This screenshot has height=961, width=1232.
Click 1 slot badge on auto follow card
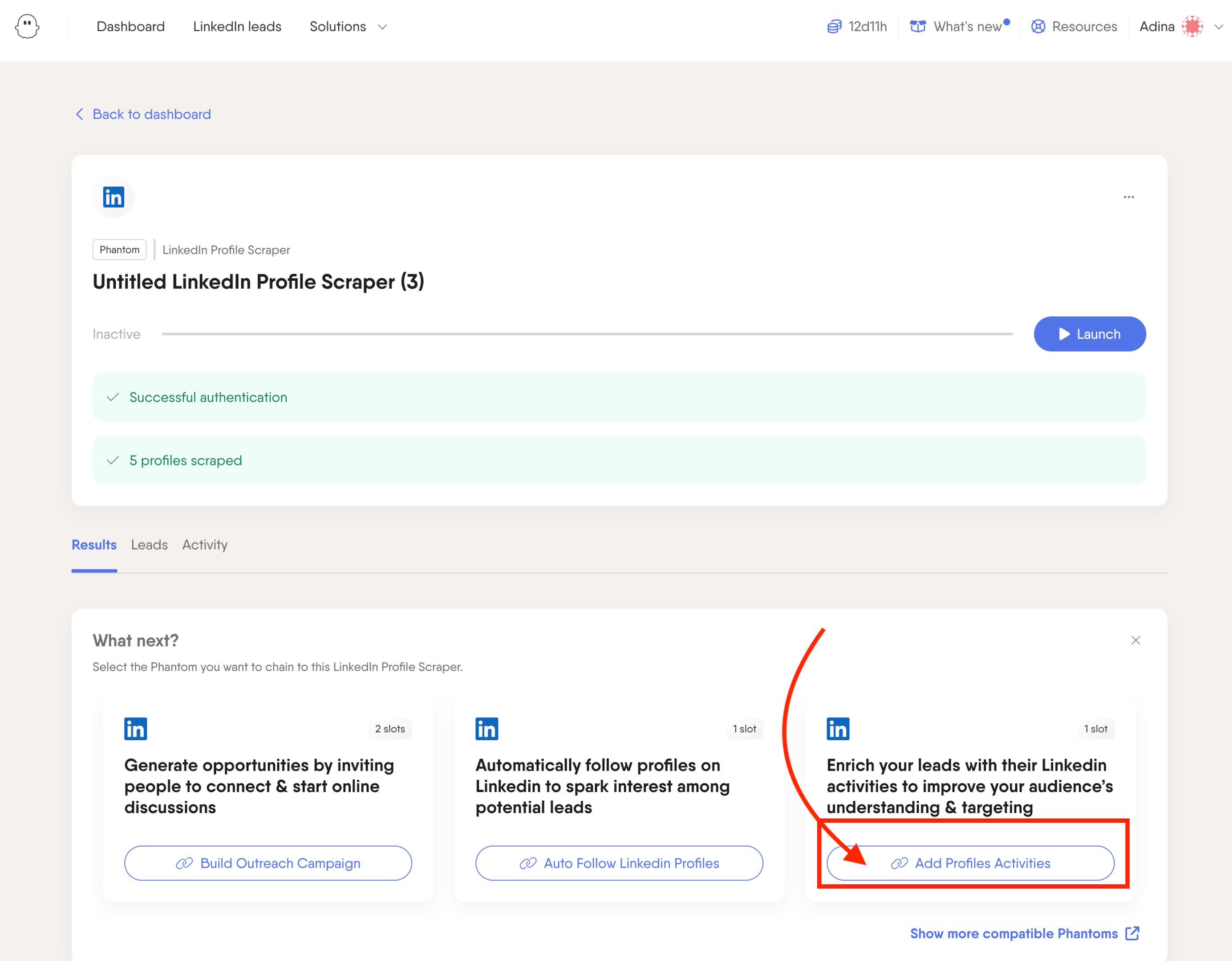[x=744, y=729]
